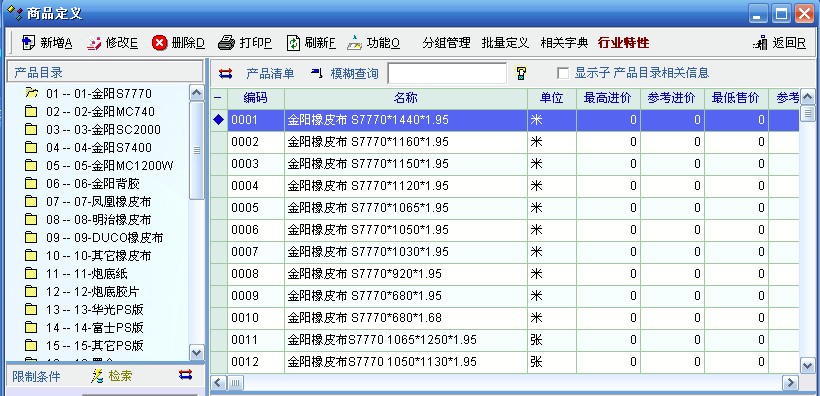
Task: Click the 打印P printer icon
Action: (226, 43)
